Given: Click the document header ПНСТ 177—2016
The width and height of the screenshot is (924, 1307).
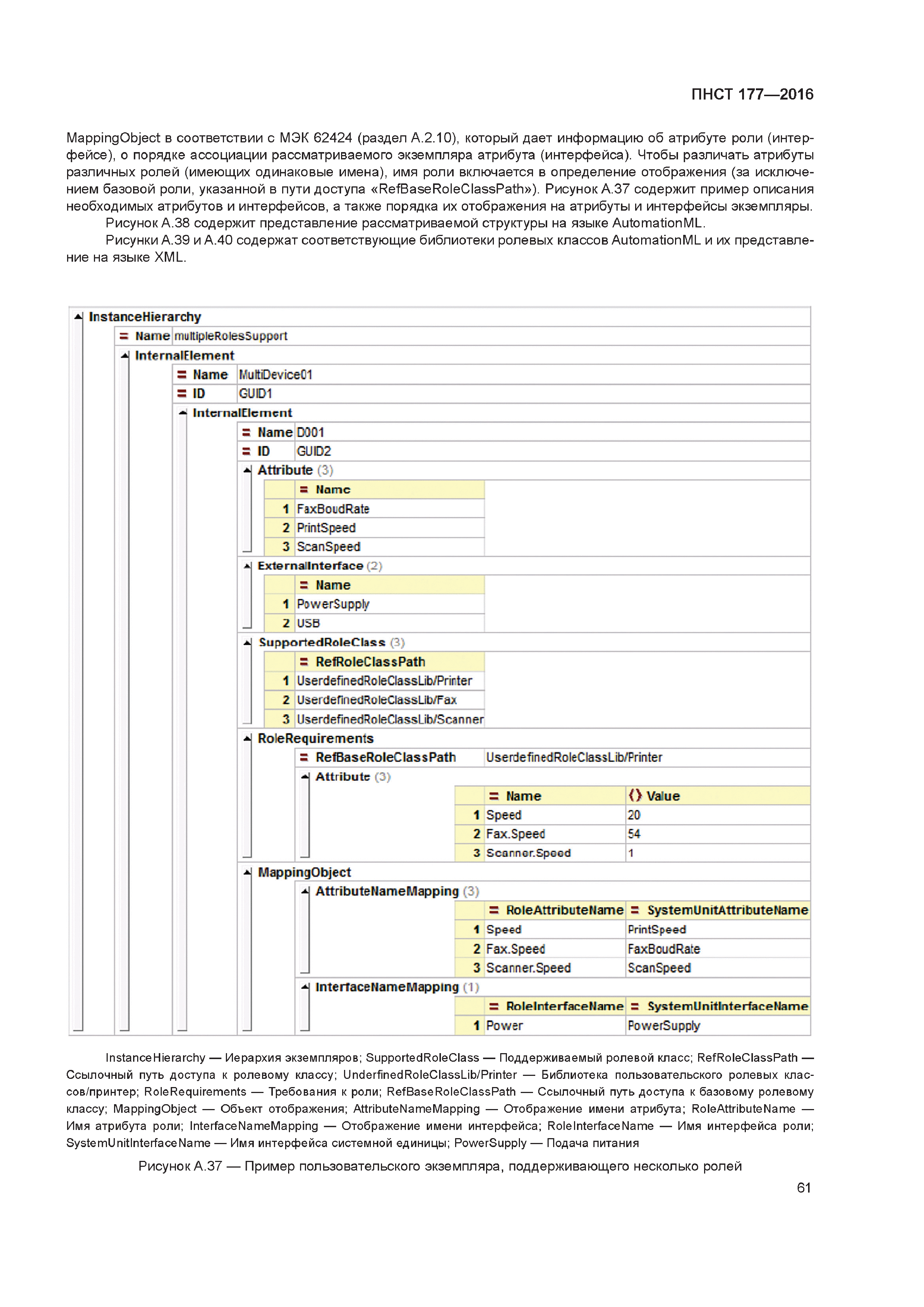Looking at the screenshot, I should [x=752, y=94].
